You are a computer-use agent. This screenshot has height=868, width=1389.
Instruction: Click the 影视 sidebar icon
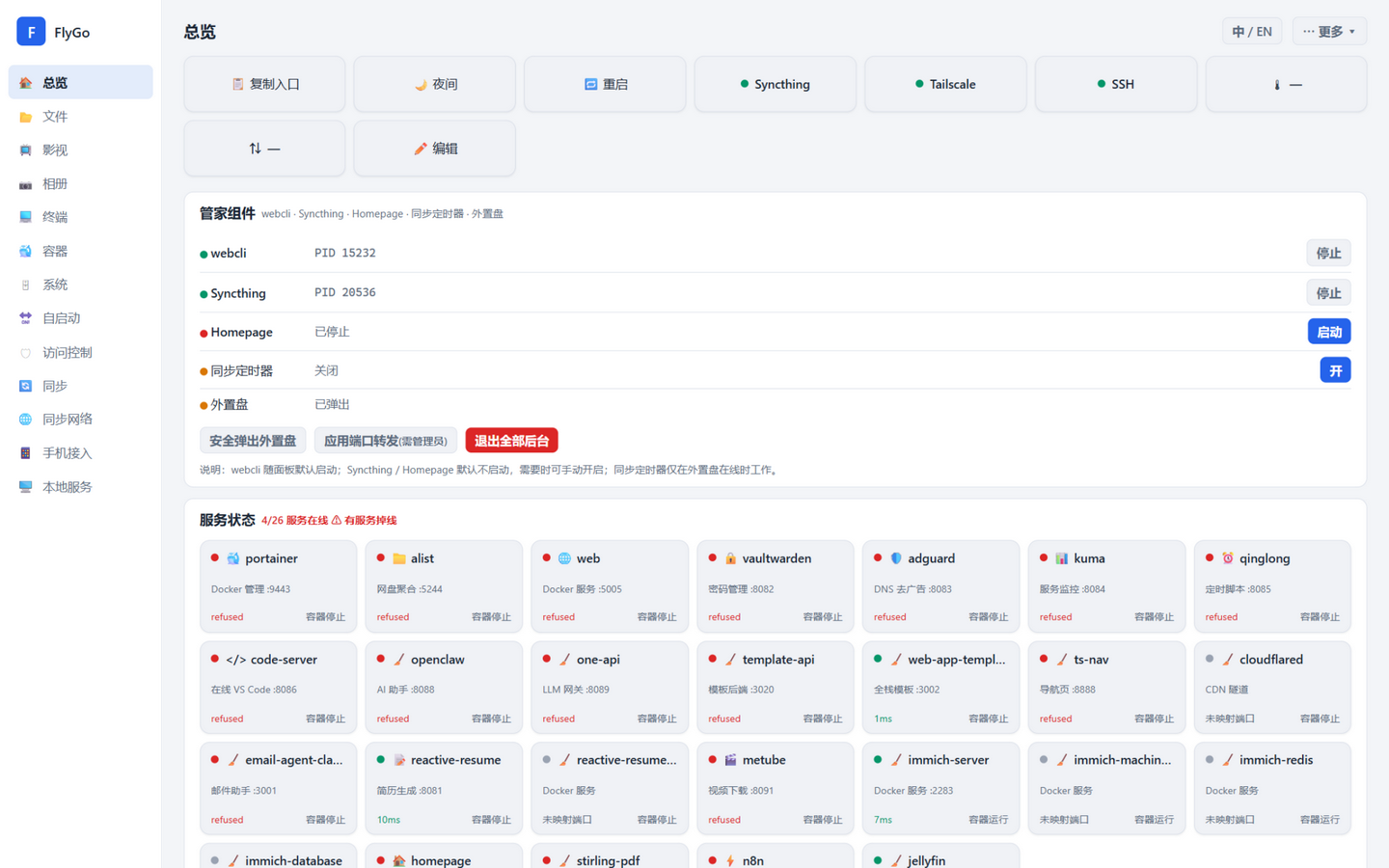coord(26,150)
